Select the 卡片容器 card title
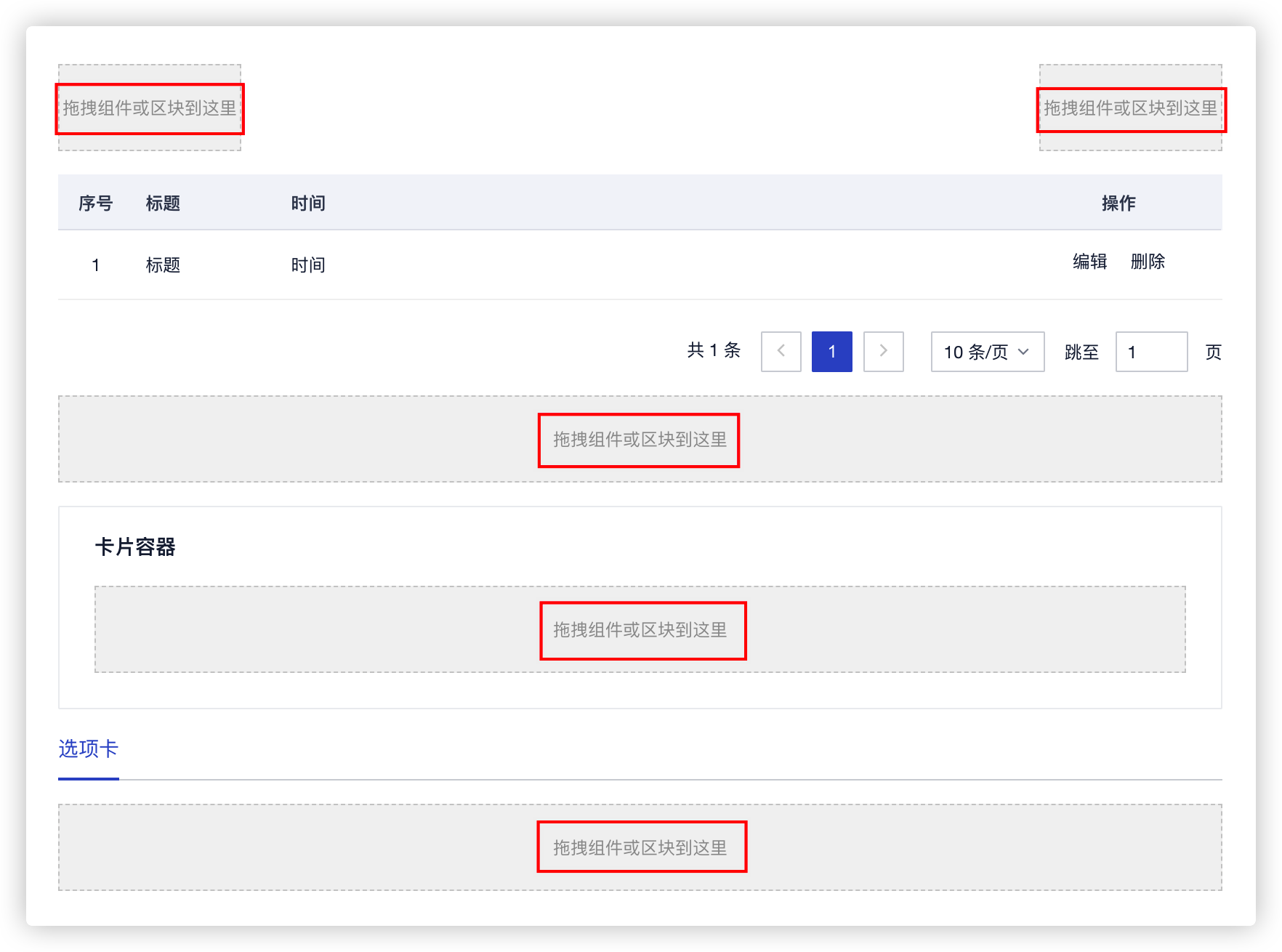 (x=135, y=547)
